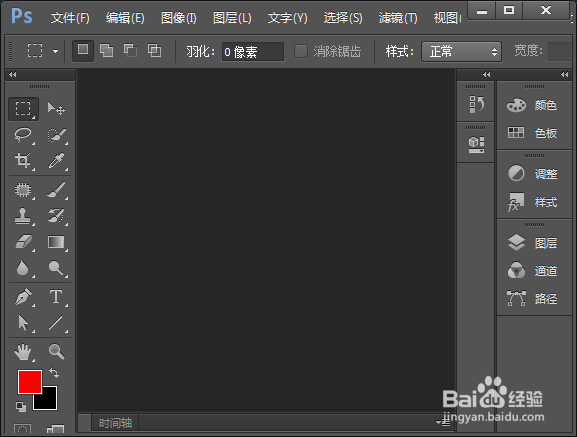This screenshot has width=577, height=437.
Task: Open the current Marquee tool preset icon
Action: (35, 51)
